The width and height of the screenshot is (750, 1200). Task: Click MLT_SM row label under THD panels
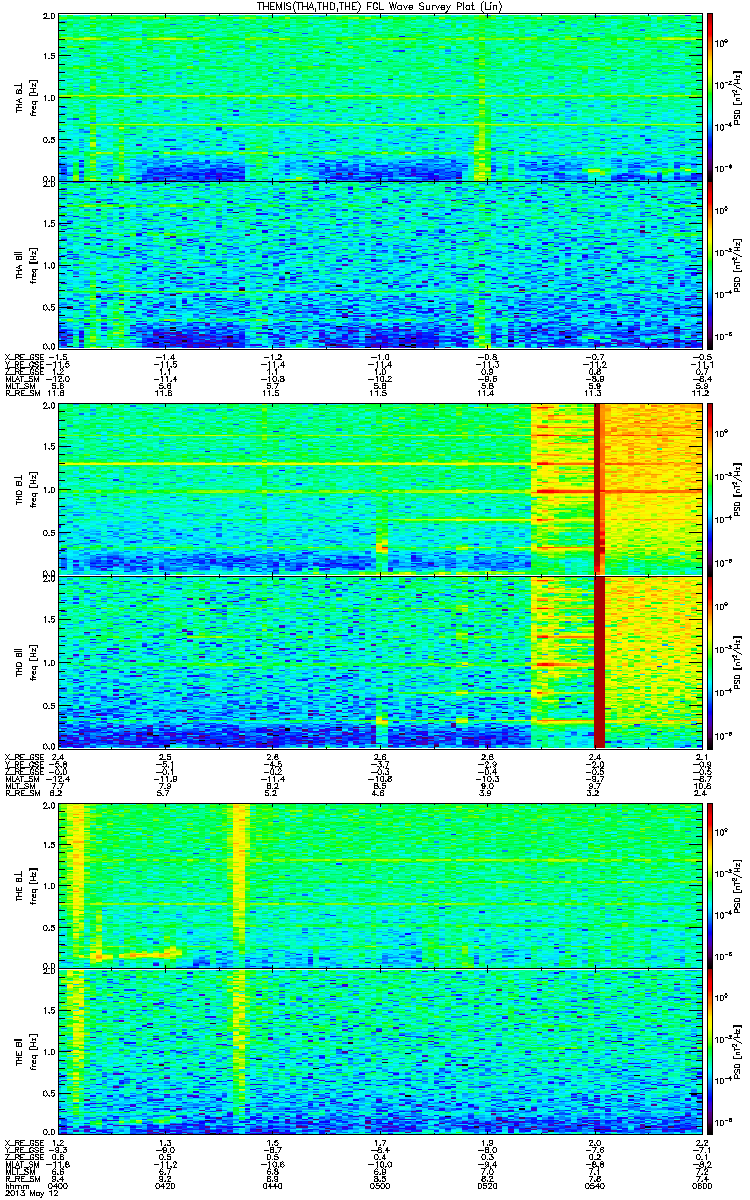point(18,784)
